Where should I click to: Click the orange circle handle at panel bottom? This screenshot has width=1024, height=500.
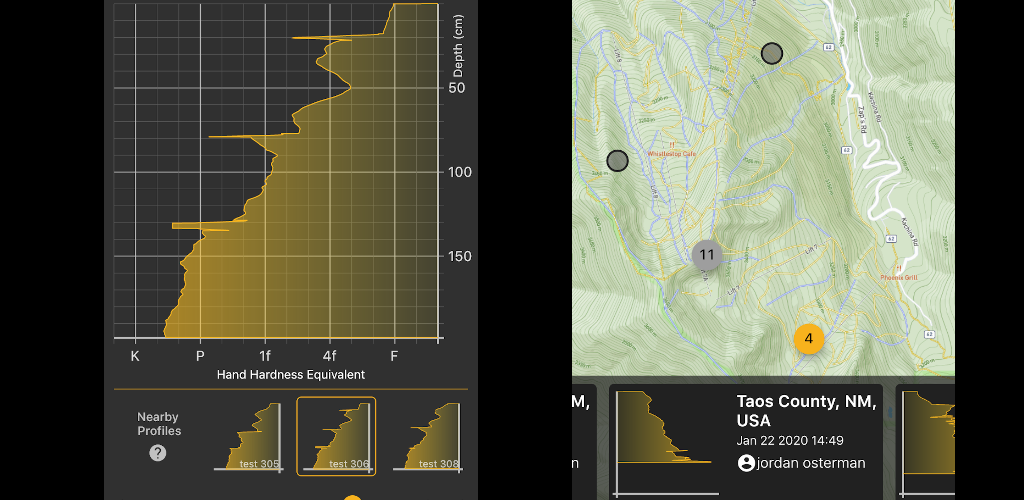(352, 497)
